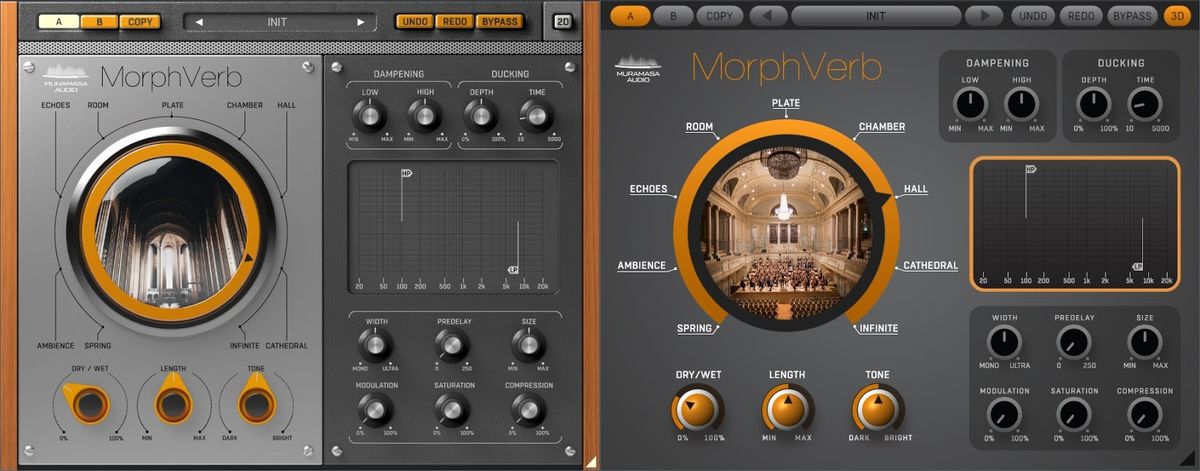Click REDO in the left view
The height and width of the screenshot is (471, 1200).
click(454, 21)
